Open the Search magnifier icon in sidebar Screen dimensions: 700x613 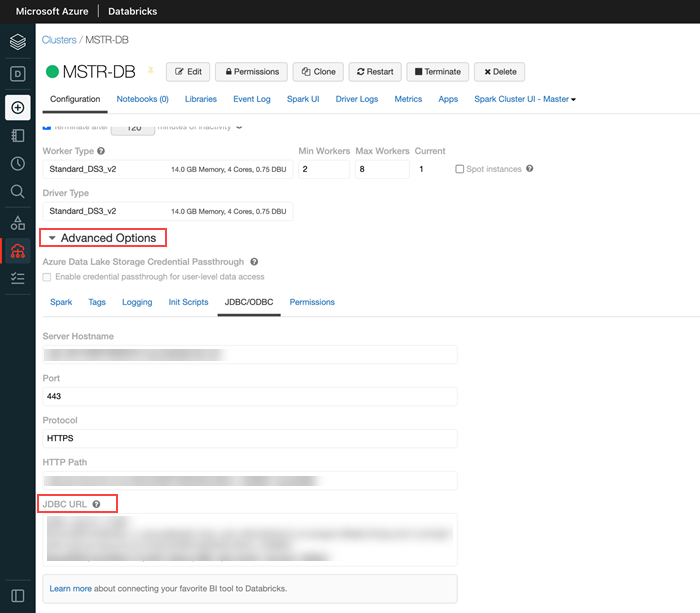[x=17, y=192]
